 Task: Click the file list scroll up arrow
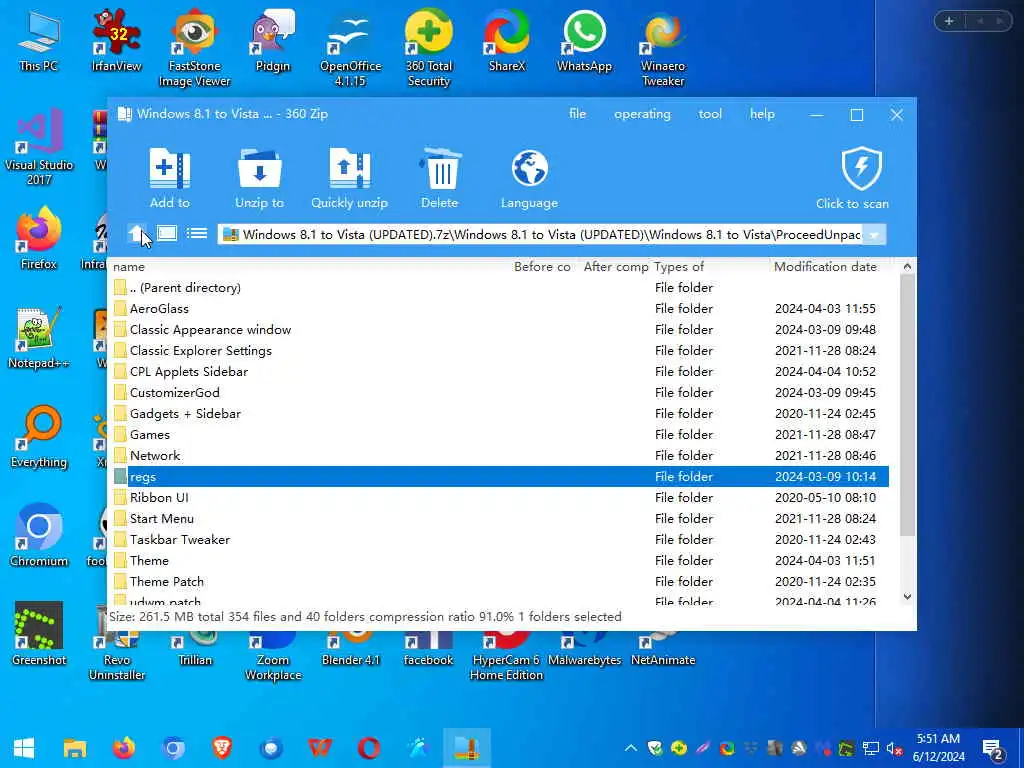point(906,266)
